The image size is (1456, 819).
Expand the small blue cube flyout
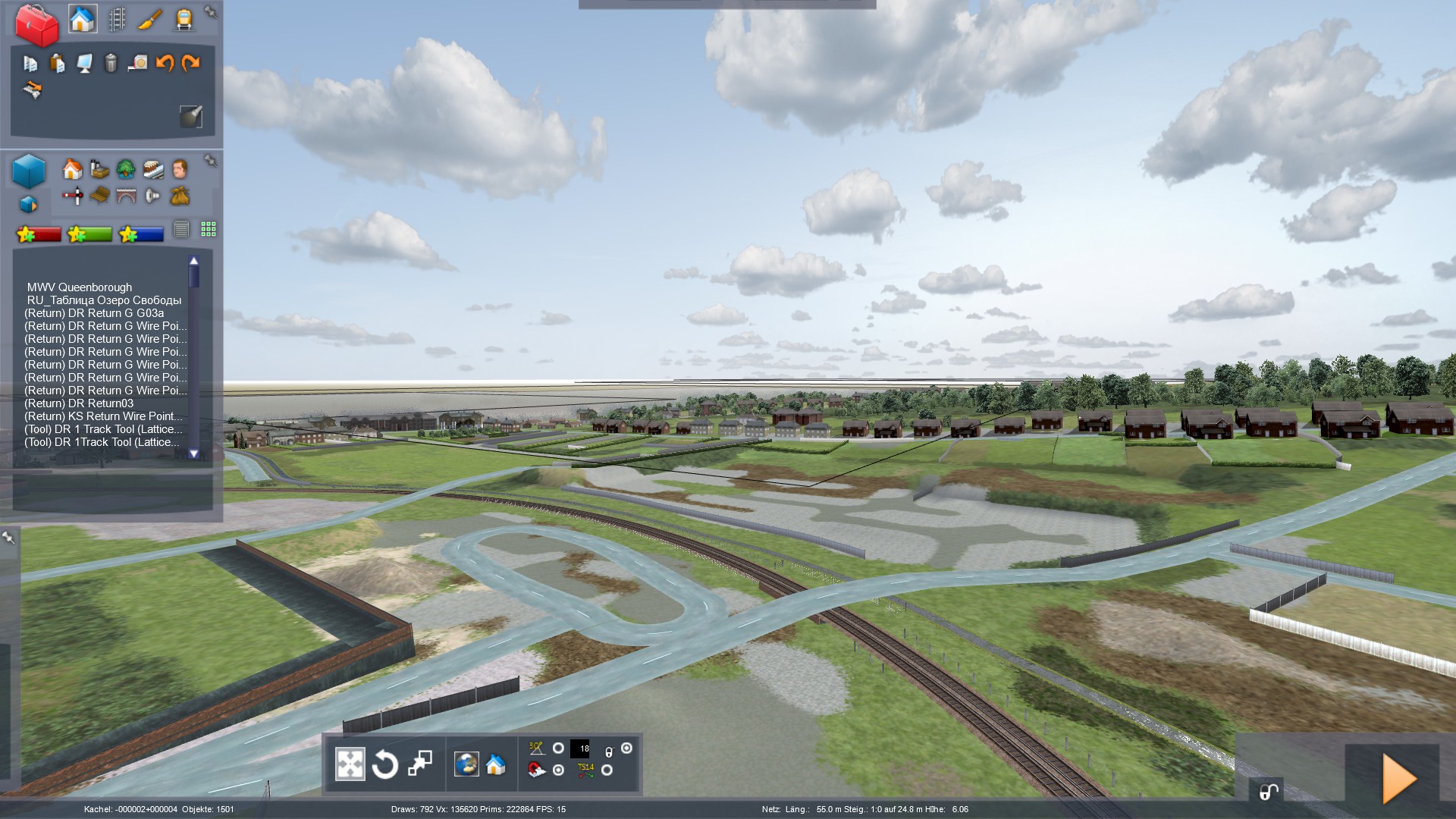pyautogui.click(x=28, y=204)
